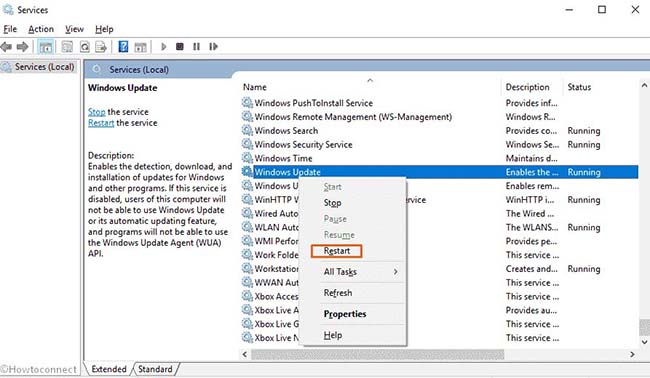Choose Restart in the context menu
Image resolution: width=650 pixels, height=378 pixels.
tap(337, 251)
